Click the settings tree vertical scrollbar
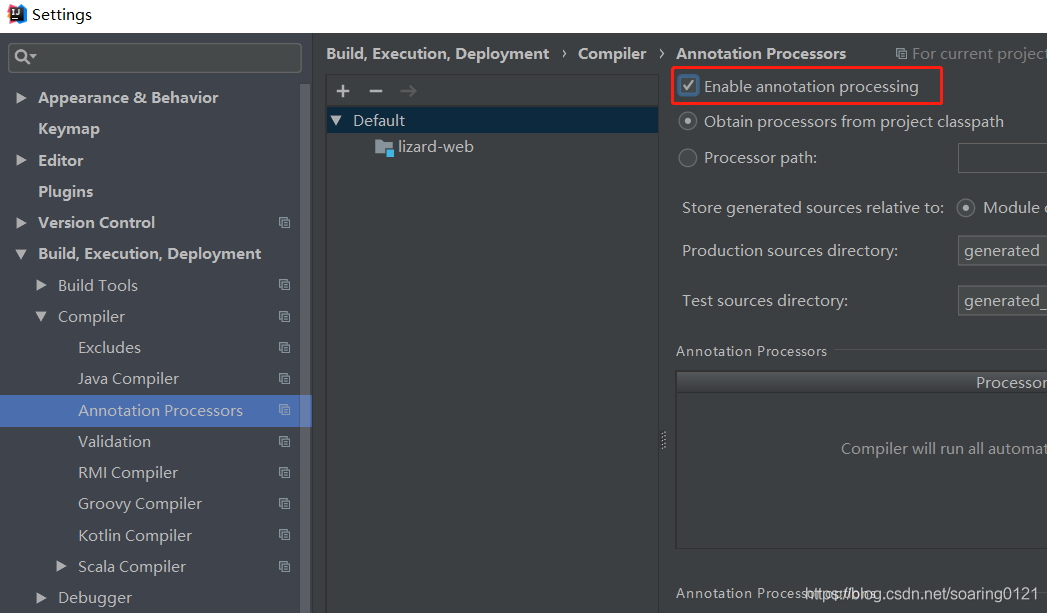 point(305,347)
